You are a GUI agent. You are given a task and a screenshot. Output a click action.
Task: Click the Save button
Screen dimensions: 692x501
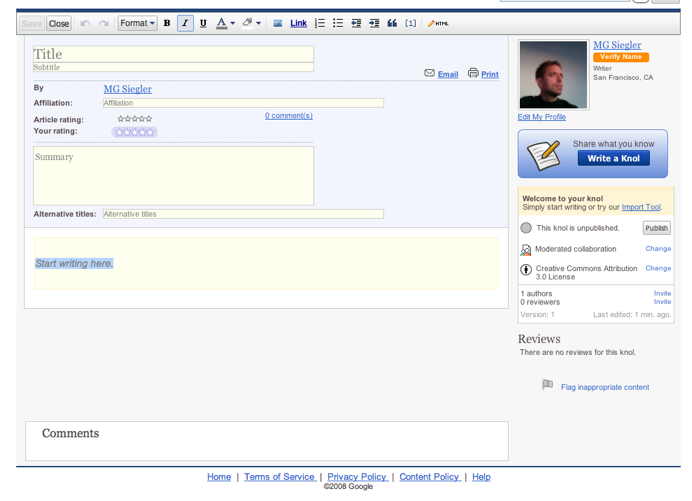(x=32, y=23)
